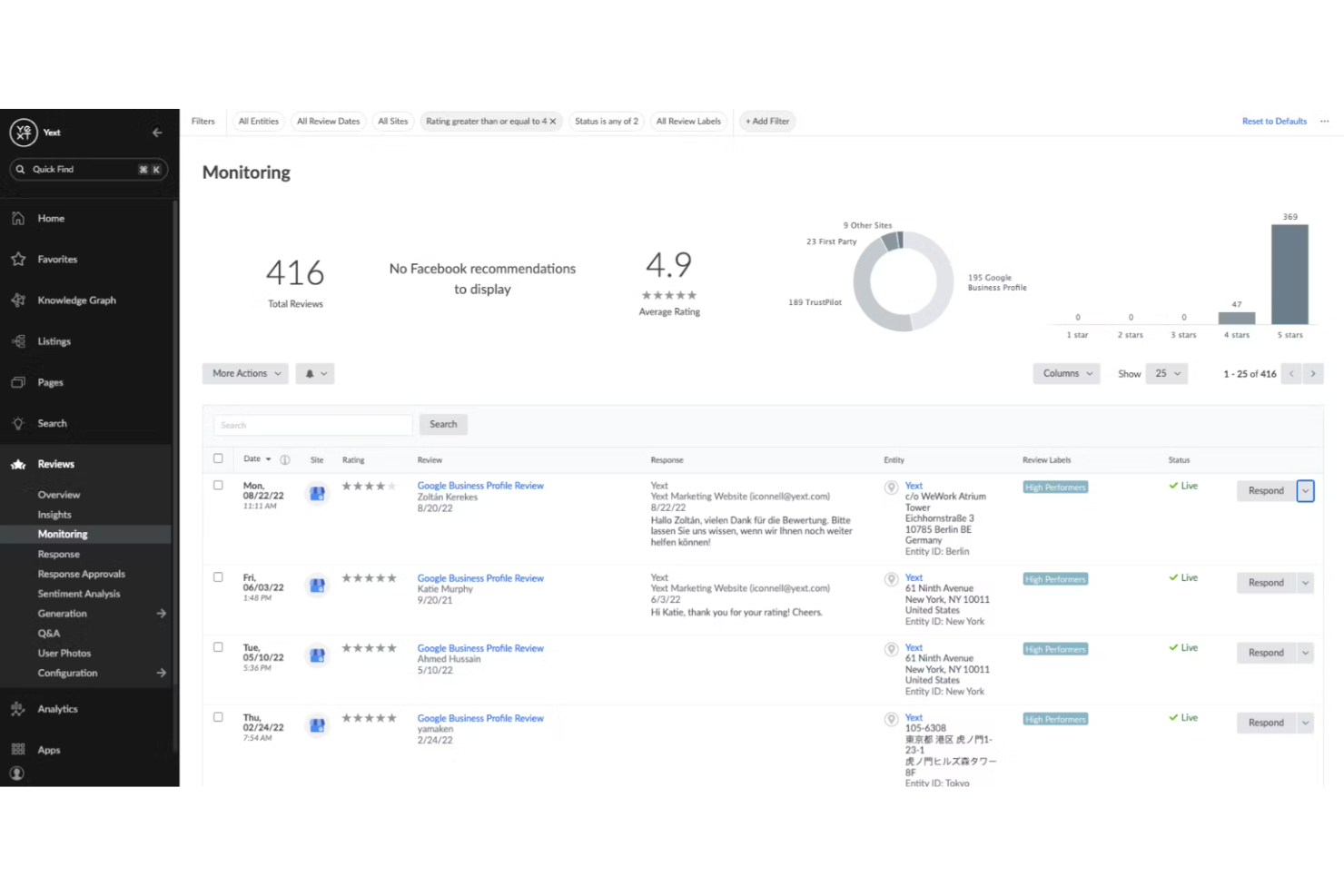Open Respond dropdown arrow for 05/10/22 review
1344x896 pixels.
tap(1306, 653)
